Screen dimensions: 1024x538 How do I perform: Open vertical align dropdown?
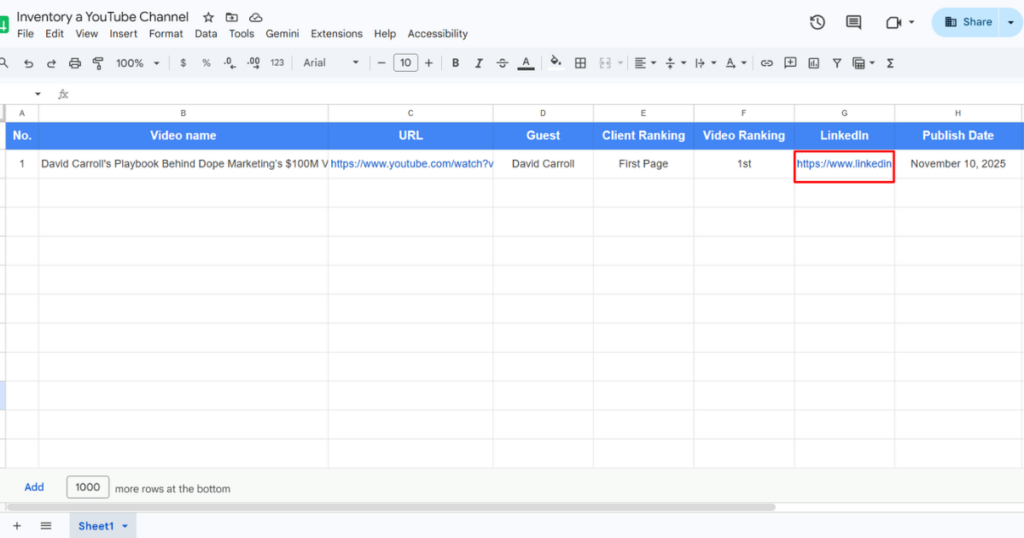[675, 63]
